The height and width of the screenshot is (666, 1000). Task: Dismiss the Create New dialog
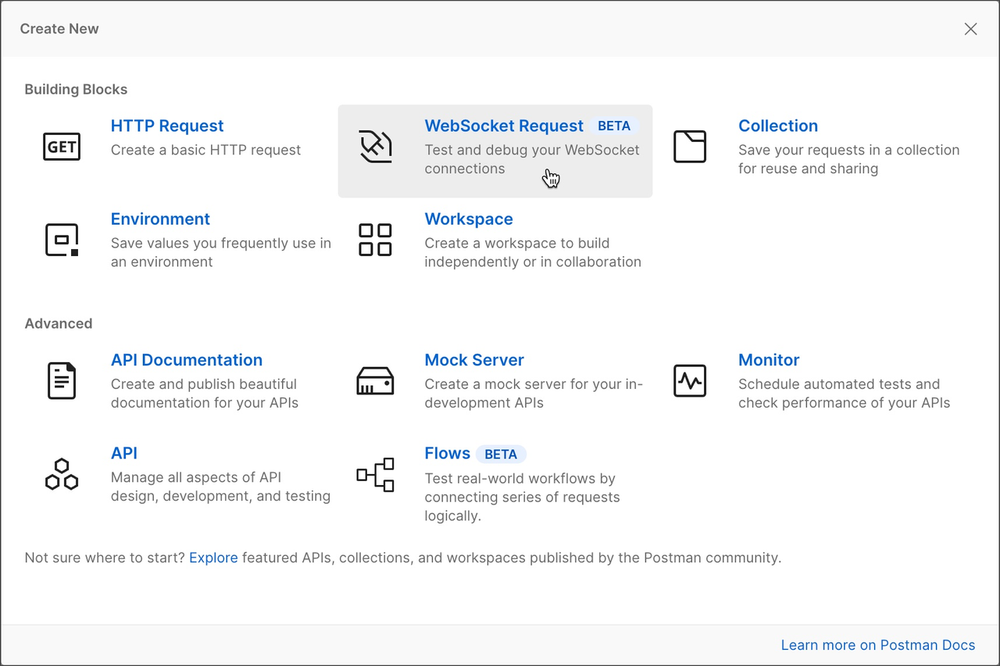(970, 28)
